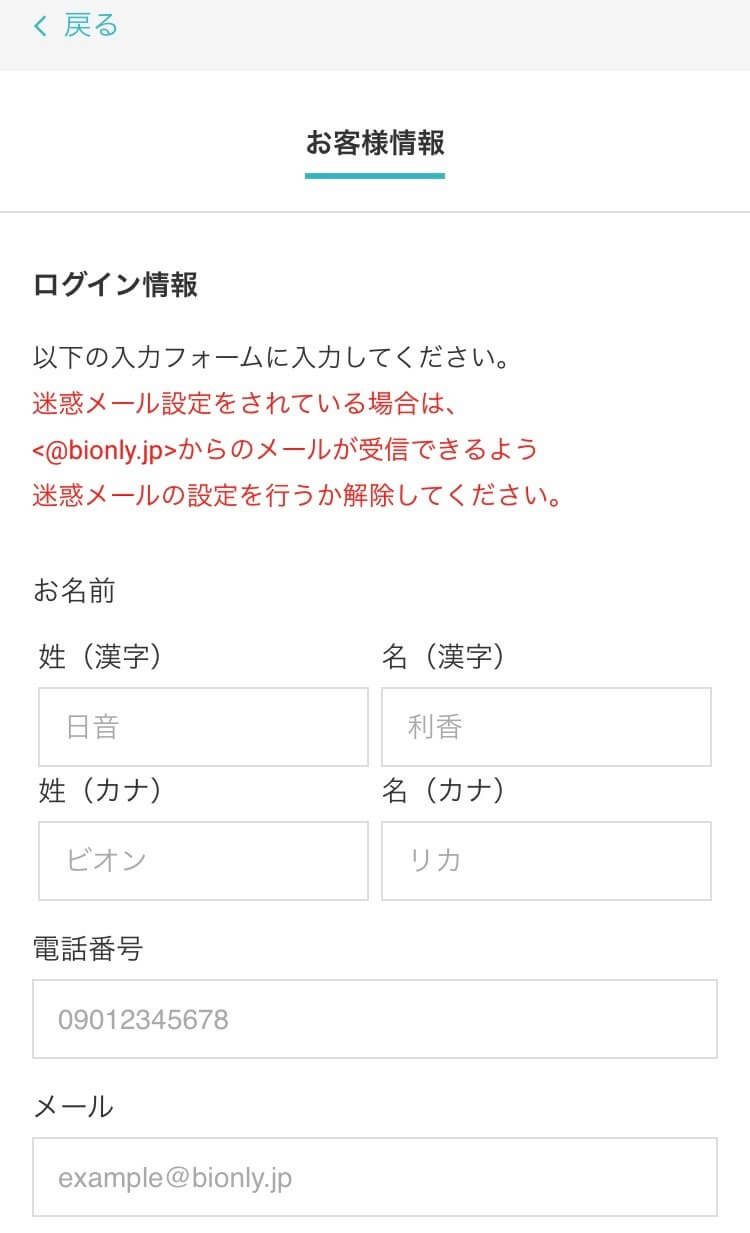The height and width of the screenshot is (1233, 750).
Task: Click the メール input showing example@bionly.jp
Action: (375, 1177)
